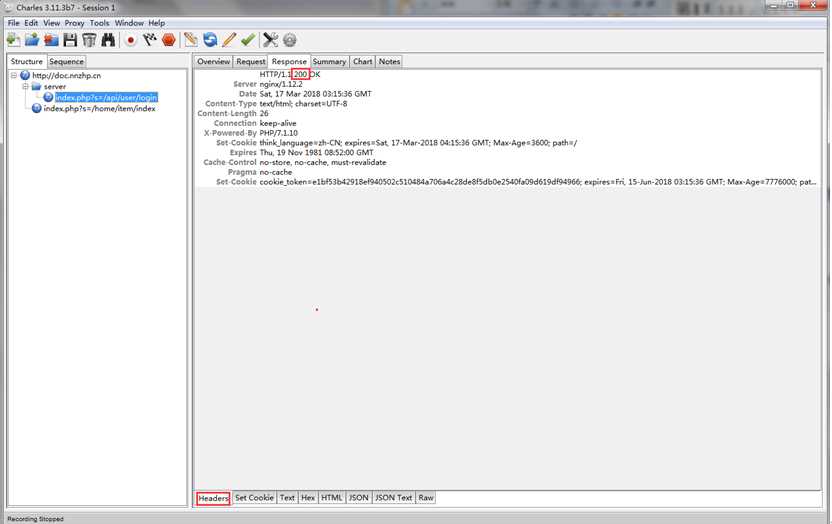Open the Help menu
Image resolution: width=832 pixels, height=524 pixels.
pyautogui.click(x=157, y=23)
